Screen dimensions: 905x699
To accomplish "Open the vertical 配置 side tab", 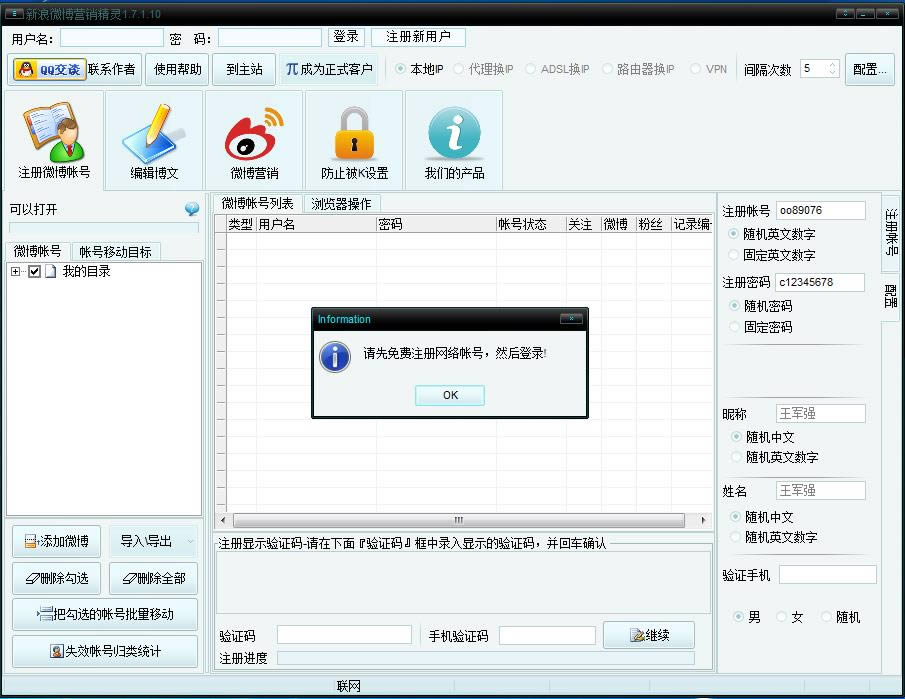I will (x=892, y=296).
